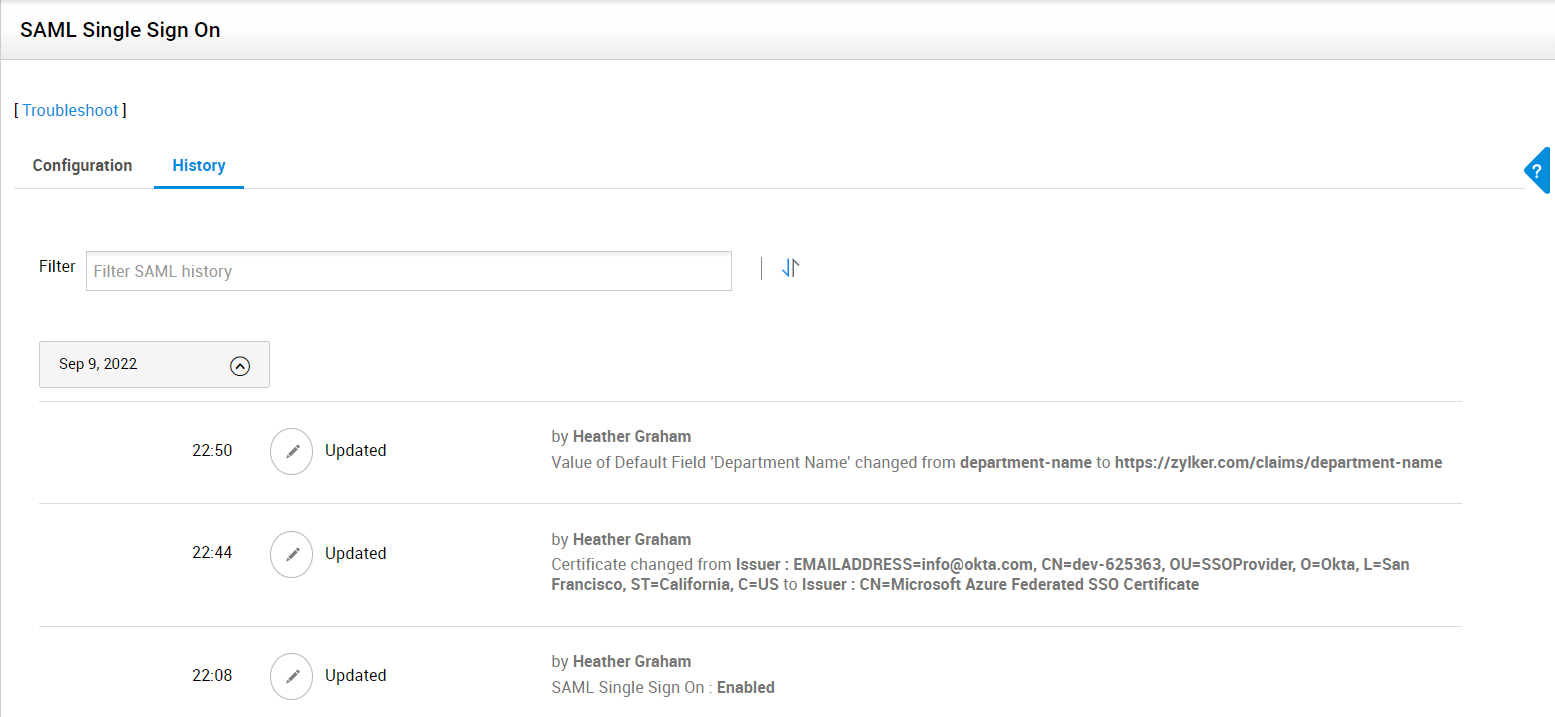
Task: Click the Enabled status text
Action: click(x=745, y=688)
